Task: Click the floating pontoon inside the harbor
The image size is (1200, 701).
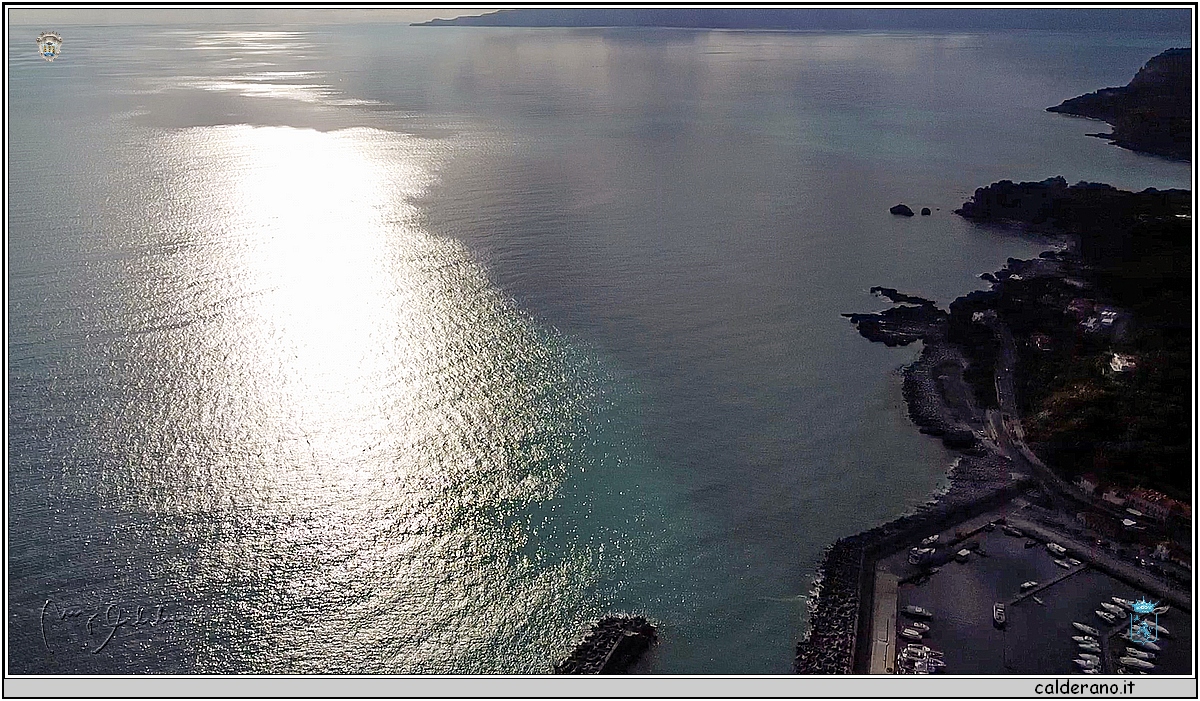Action: coord(1047,583)
